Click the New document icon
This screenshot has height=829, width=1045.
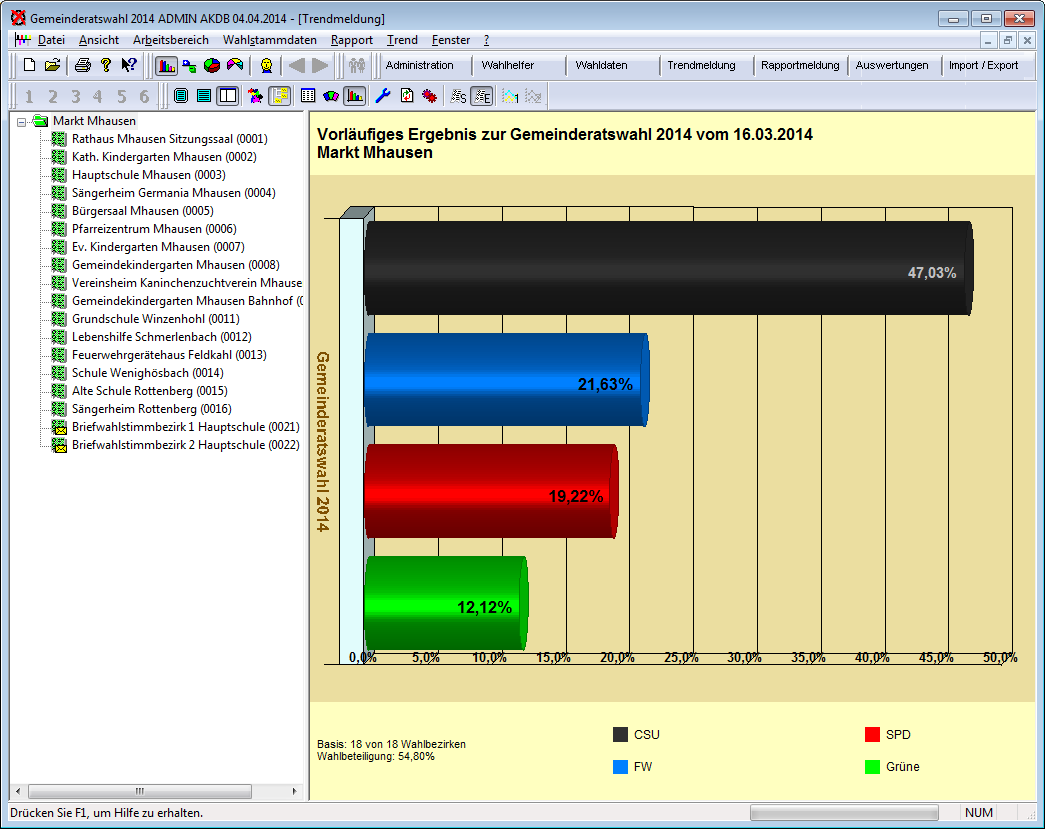click(x=29, y=66)
